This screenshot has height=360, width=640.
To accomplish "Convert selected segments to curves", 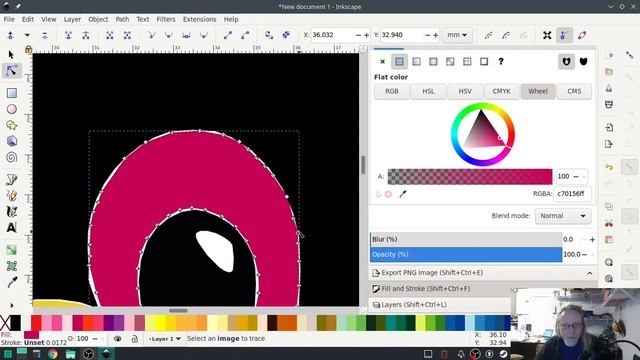I will (x=245, y=36).
